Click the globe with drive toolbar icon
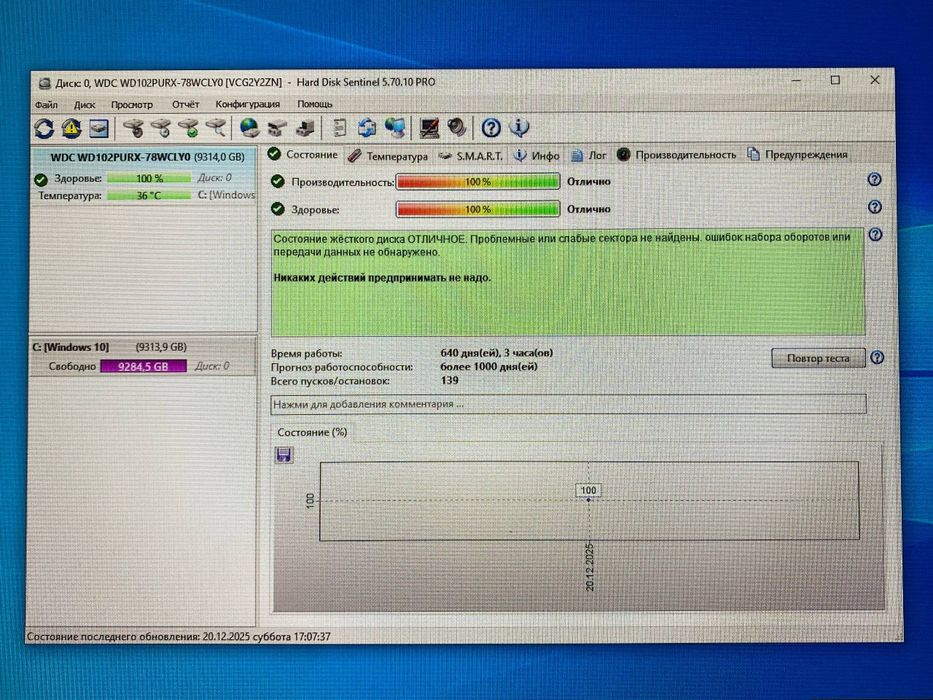933x700 pixels. pos(249,127)
